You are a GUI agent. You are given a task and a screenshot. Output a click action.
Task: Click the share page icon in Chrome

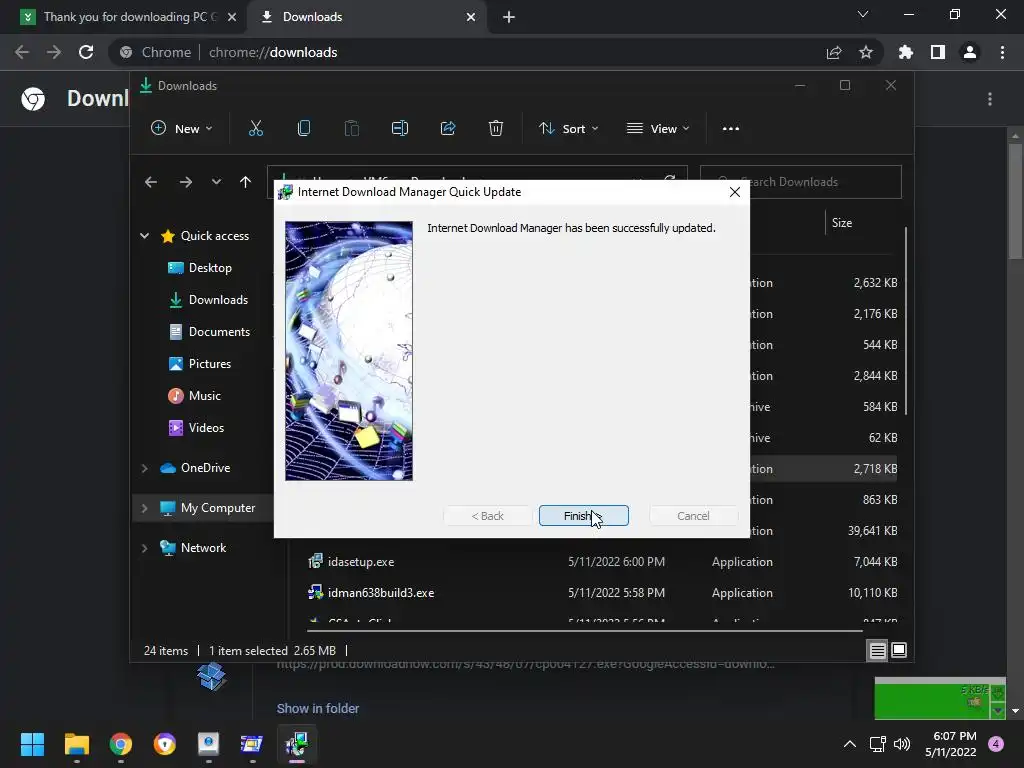pos(834,52)
